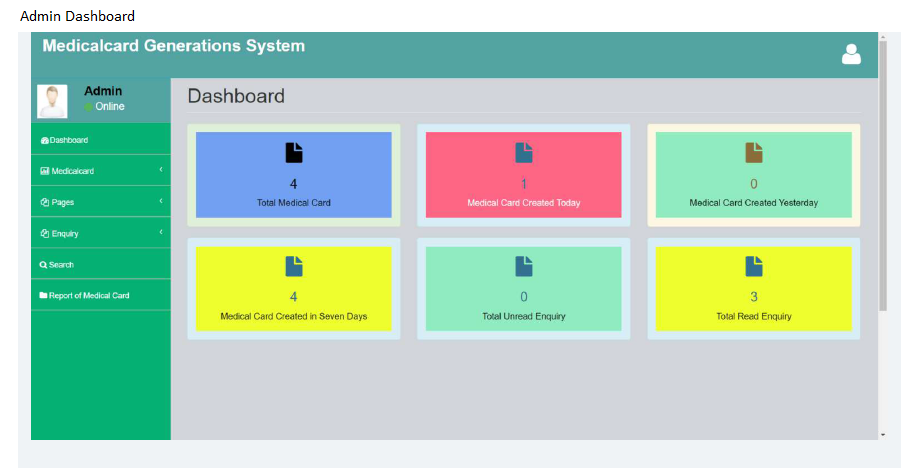
Task: Open the Medical Card Created Today link
Action: [523, 202]
